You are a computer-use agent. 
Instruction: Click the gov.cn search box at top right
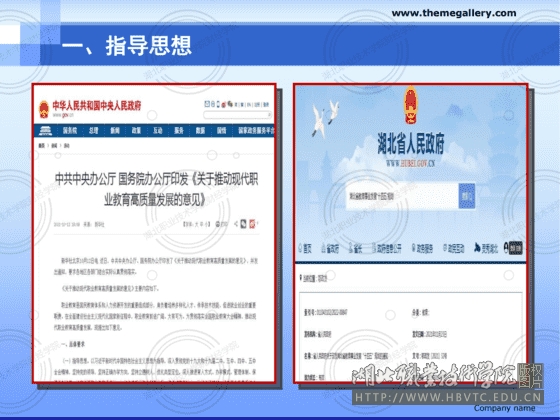pos(237,115)
